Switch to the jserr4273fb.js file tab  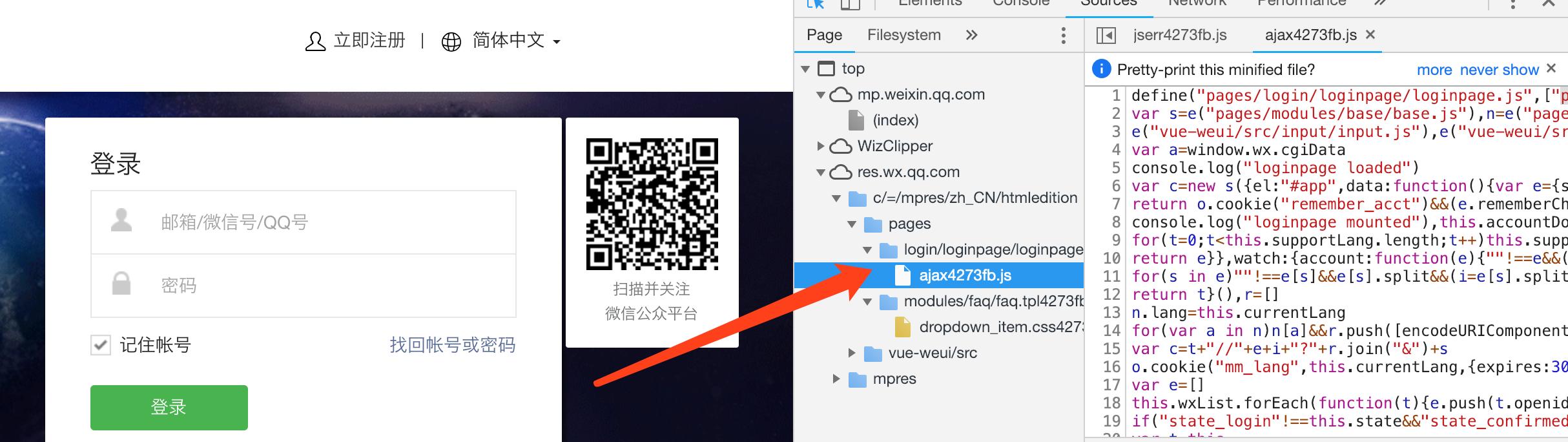[1180, 35]
